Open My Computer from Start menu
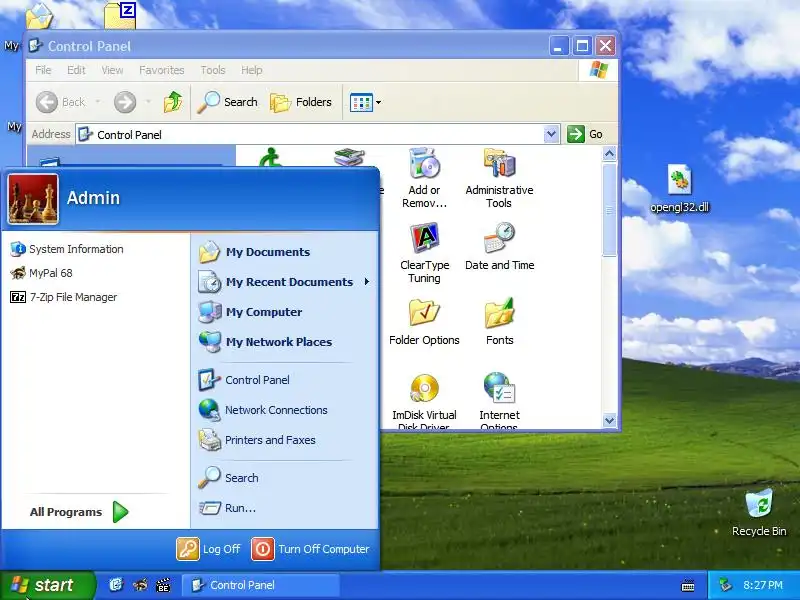Screen dimensions: 800x600 pos(251,312)
